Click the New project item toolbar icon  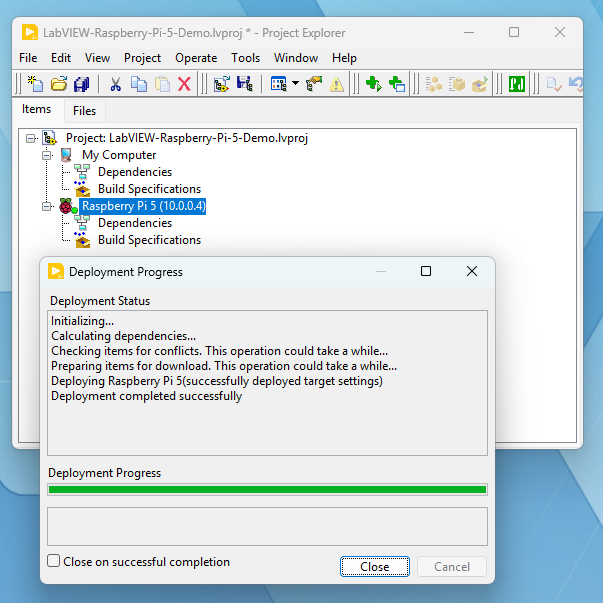pyautogui.click(x=35, y=84)
